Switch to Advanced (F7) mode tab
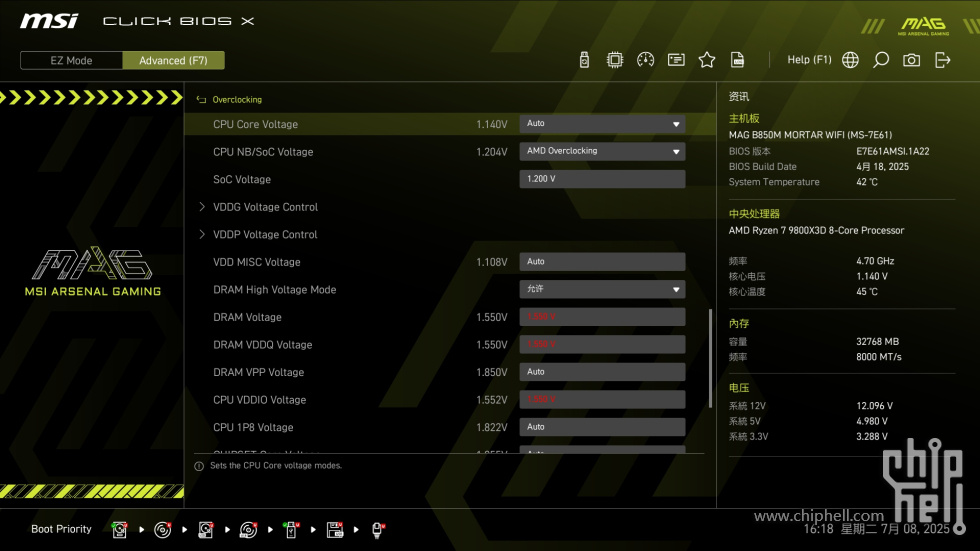Viewport: 980px width, 551px height. (173, 61)
